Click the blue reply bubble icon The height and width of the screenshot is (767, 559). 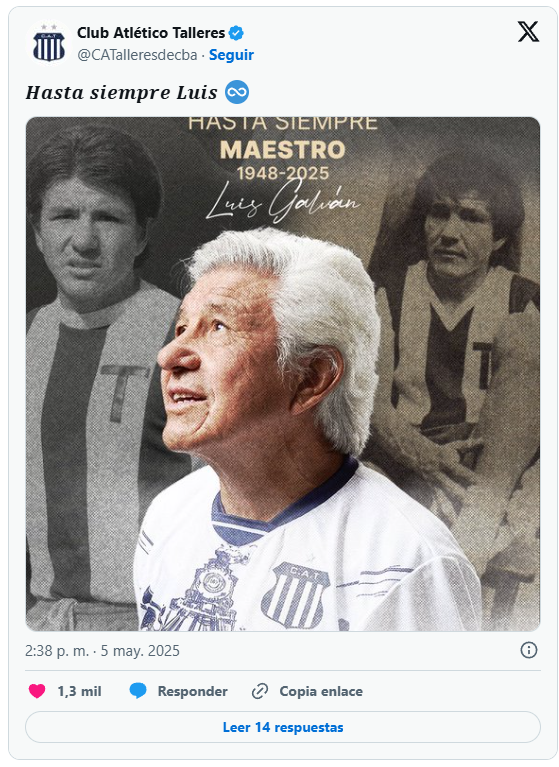[x=138, y=691]
